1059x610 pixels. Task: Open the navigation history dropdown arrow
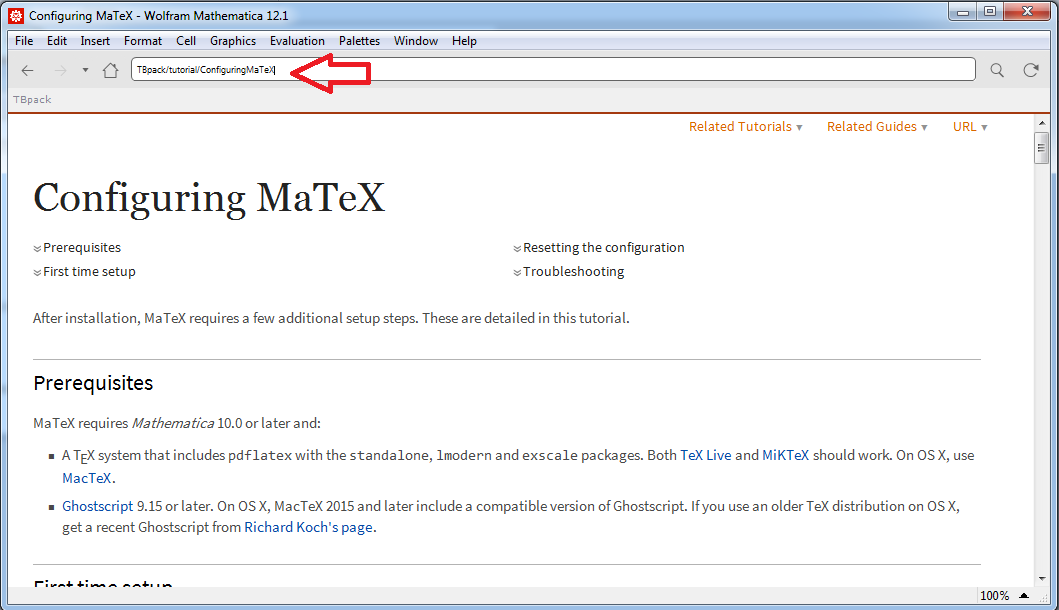[x=85, y=70]
